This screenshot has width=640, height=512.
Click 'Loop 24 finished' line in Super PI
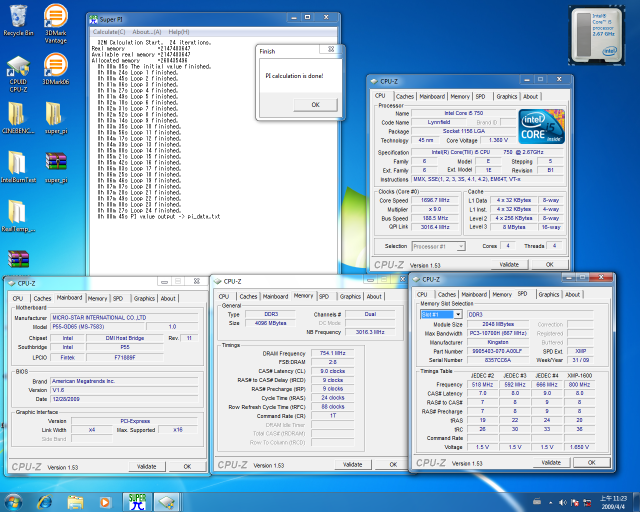click(x=138, y=211)
